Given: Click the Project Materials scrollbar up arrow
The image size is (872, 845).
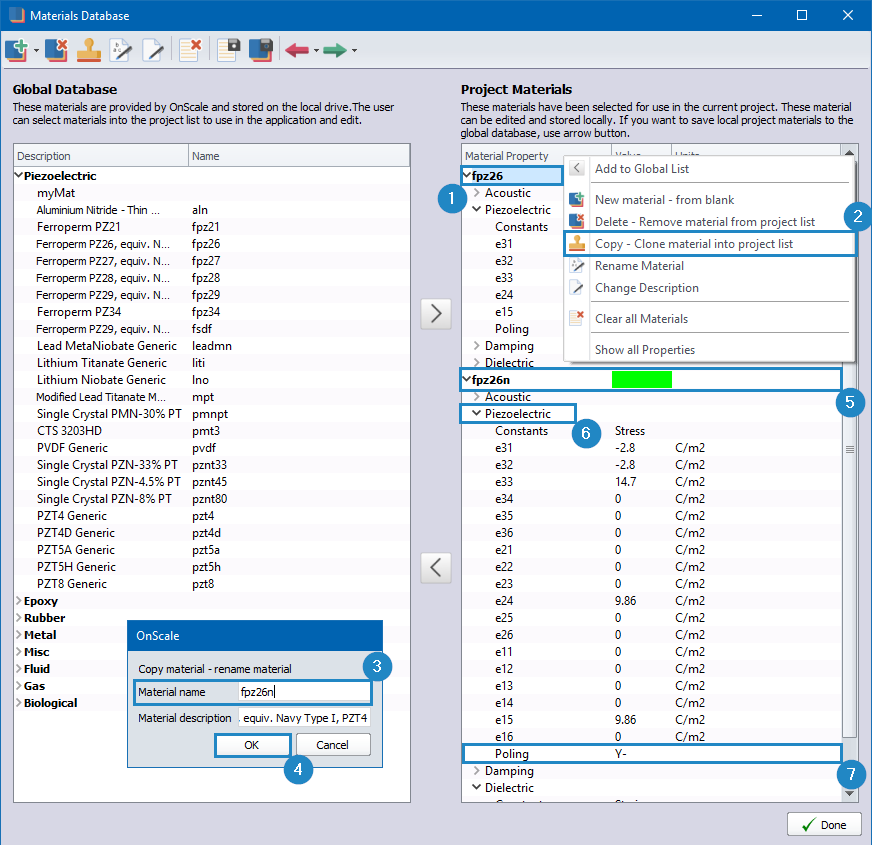Looking at the screenshot, I should (849, 152).
